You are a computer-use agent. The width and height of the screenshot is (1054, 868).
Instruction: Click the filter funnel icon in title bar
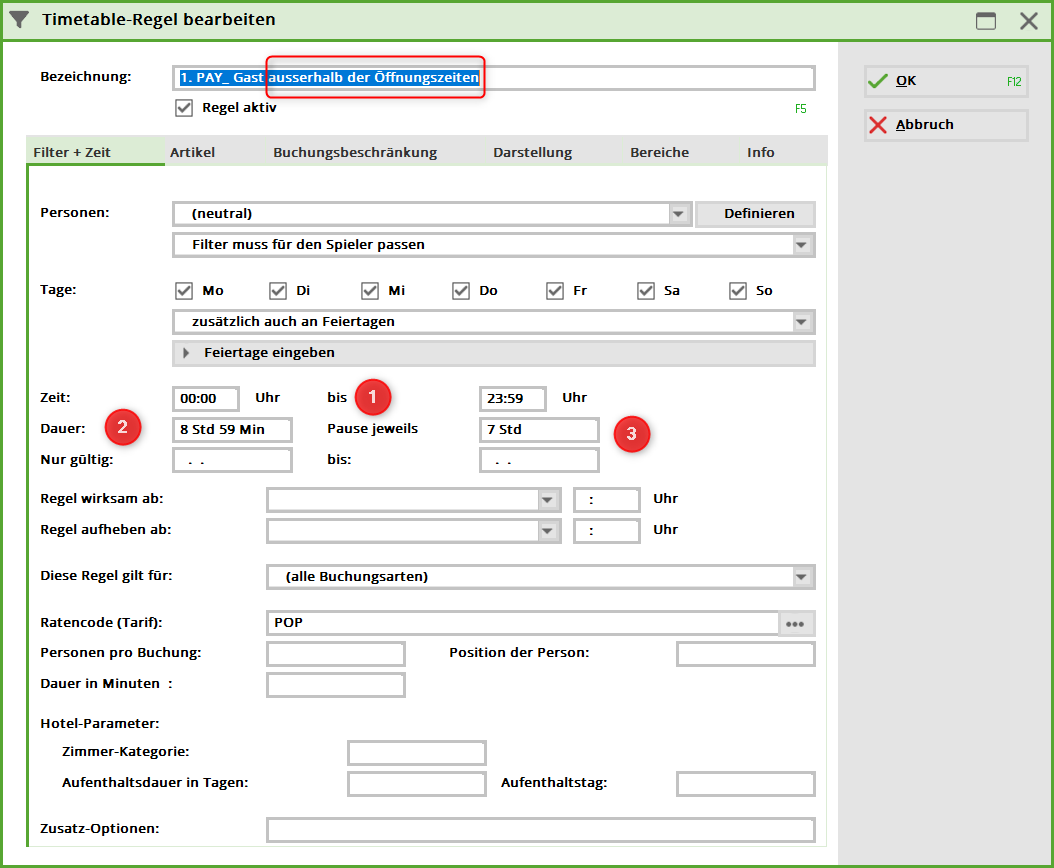coord(19,19)
